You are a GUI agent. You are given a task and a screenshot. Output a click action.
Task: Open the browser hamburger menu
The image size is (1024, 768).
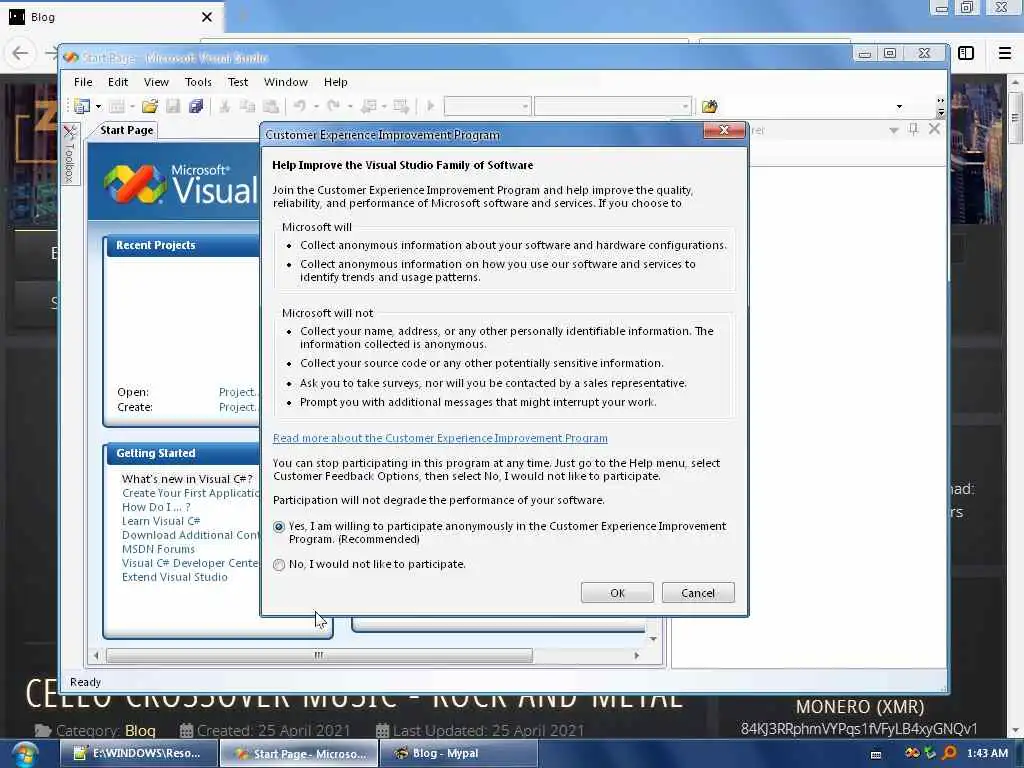pyautogui.click(x=1004, y=53)
